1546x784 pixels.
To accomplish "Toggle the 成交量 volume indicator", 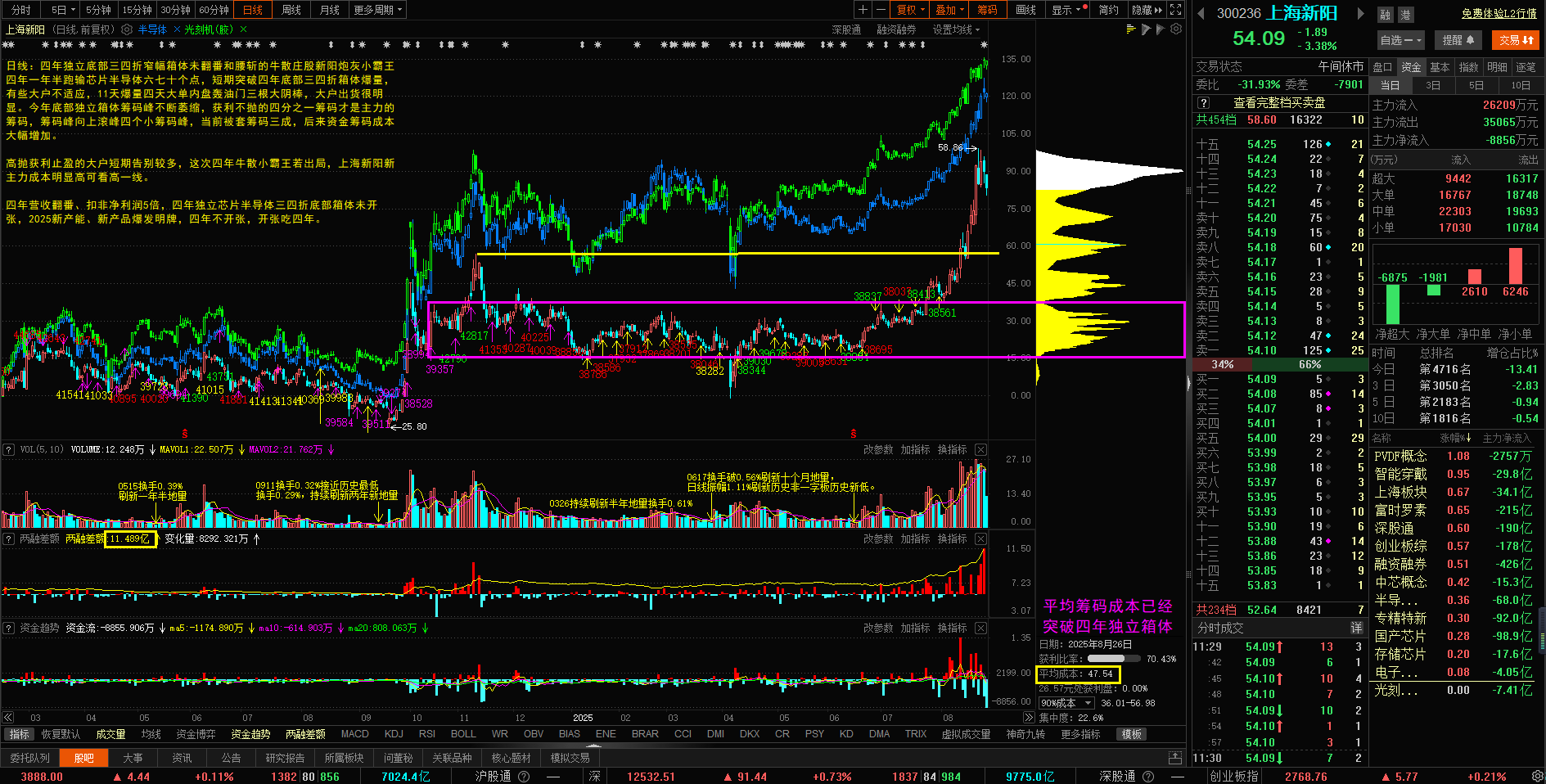I will tap(110, 734).
